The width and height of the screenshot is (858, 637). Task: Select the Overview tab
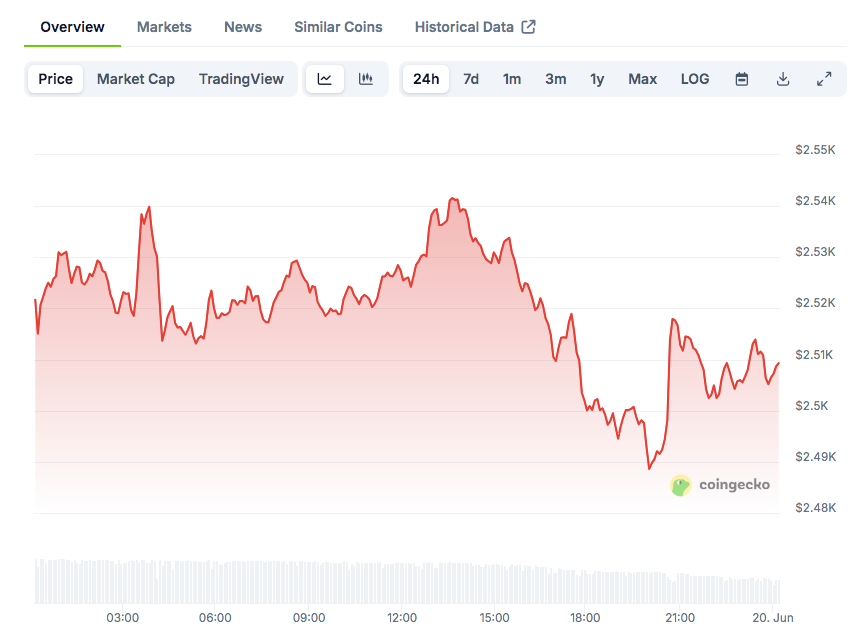click(72, 27)
